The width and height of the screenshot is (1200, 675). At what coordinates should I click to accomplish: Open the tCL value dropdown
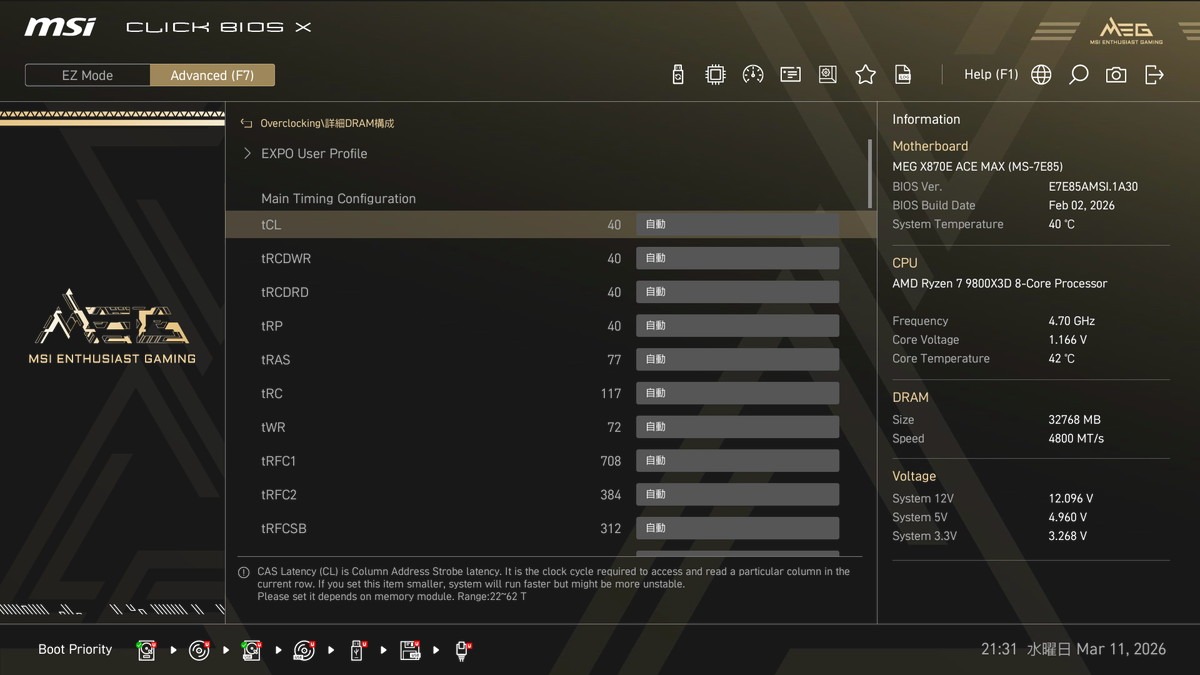[737, 225]
